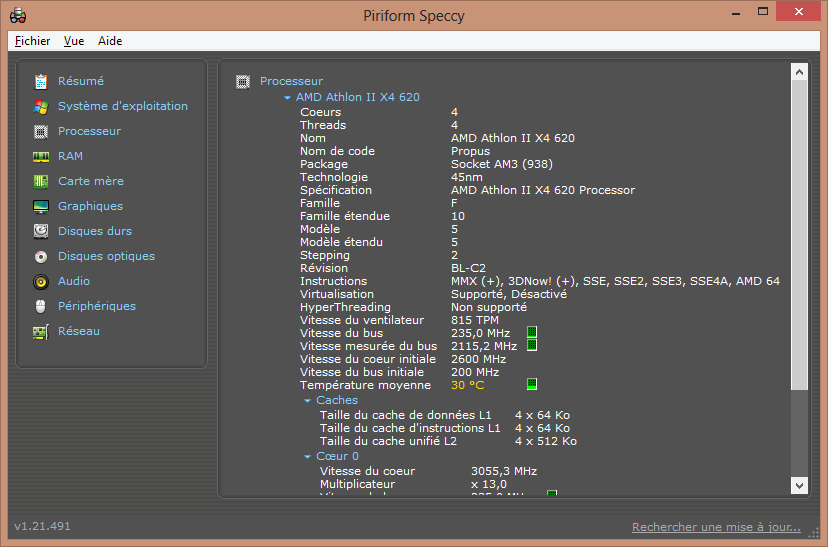Click the 4 x 512 Ko L2 cache value
This screenshot has height=547, width=828.
pos(545,441)
